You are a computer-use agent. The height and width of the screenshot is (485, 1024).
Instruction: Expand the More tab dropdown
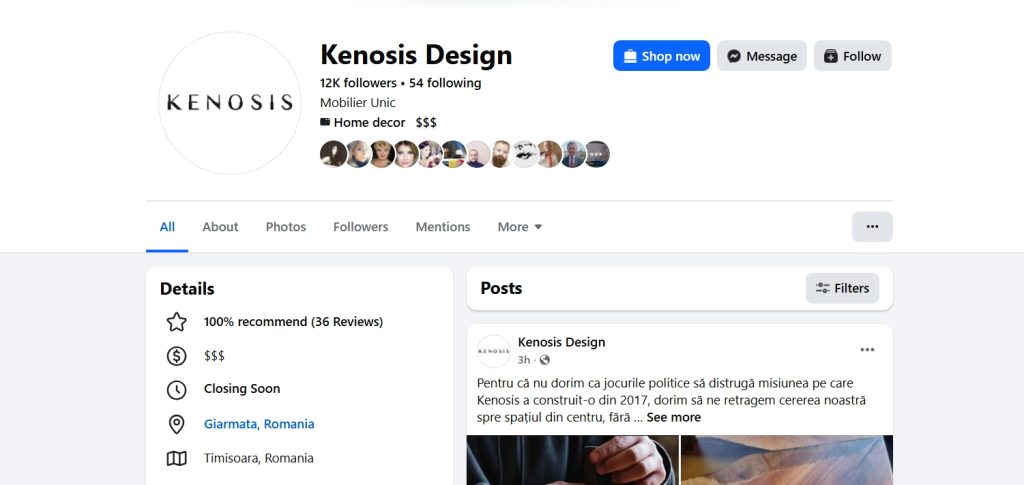pos(520,227)
